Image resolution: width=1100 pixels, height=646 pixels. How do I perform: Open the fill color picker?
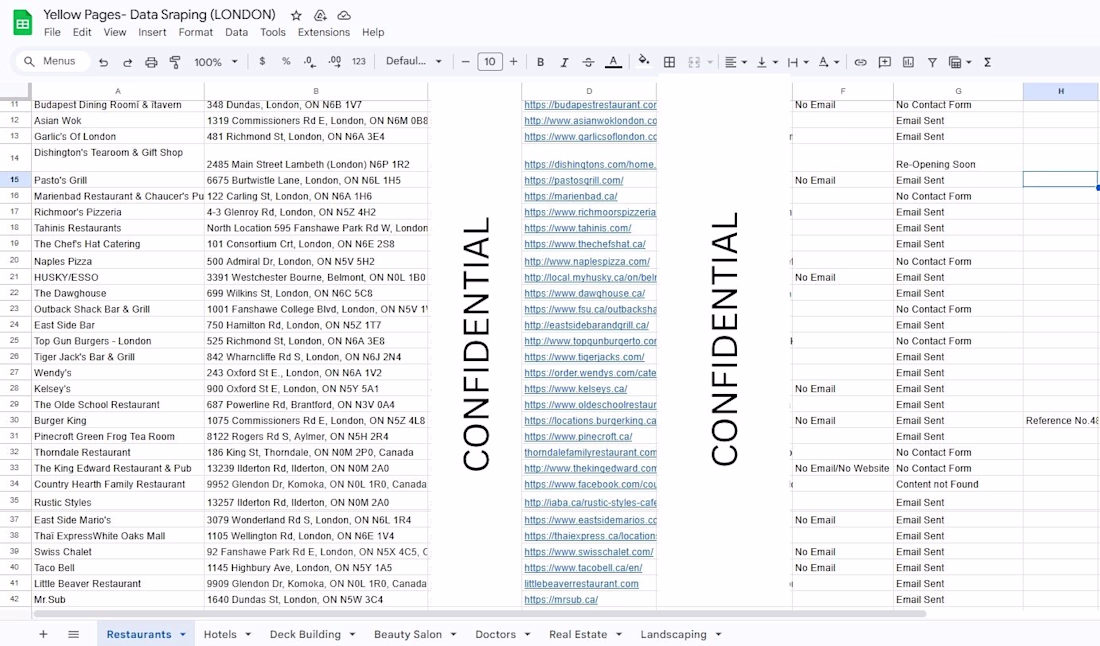coord(643,61)
